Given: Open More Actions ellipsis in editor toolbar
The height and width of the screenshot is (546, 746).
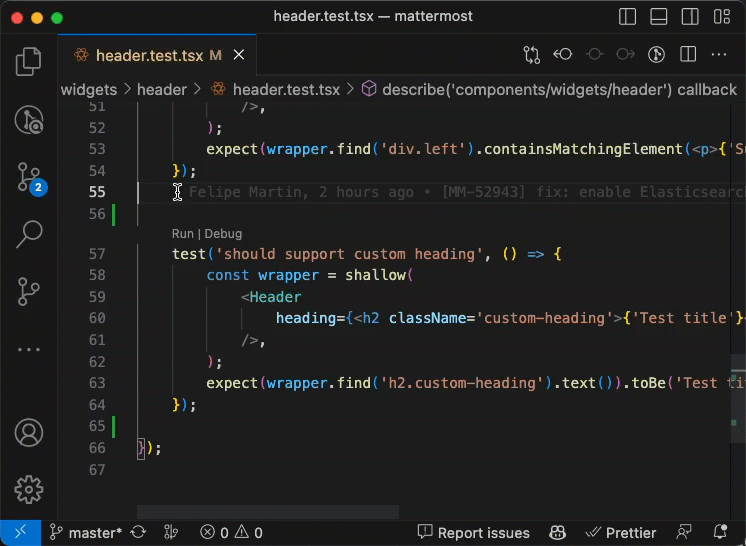Looking at the screenshot, I should point(719,54).
